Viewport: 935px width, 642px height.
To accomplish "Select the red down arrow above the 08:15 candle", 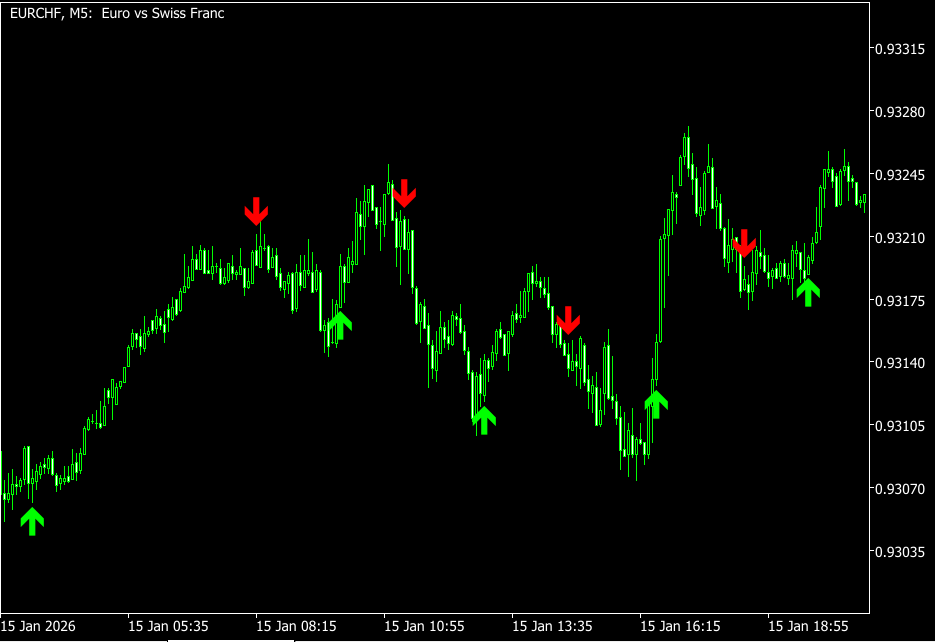I will pyautogui.click(x=256, y=212).
